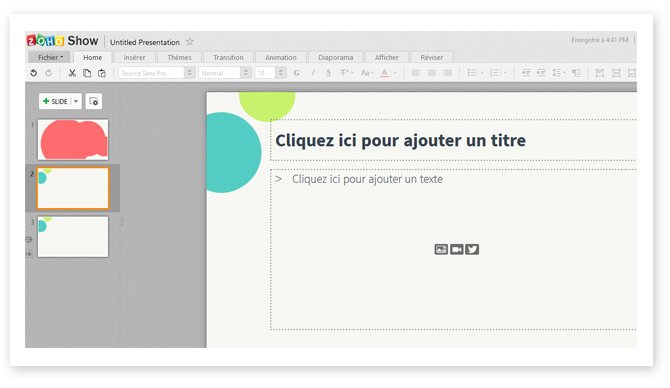This screenshot has width=670, height=388.
Task: Open the superscript text options dropdown
Action: point(347,73)
